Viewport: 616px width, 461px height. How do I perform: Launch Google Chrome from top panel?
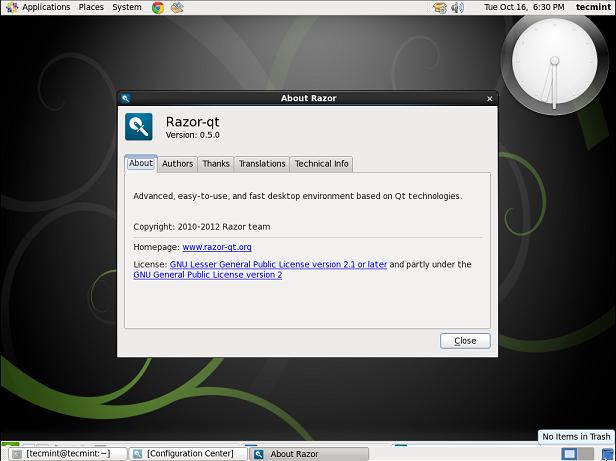158,7
